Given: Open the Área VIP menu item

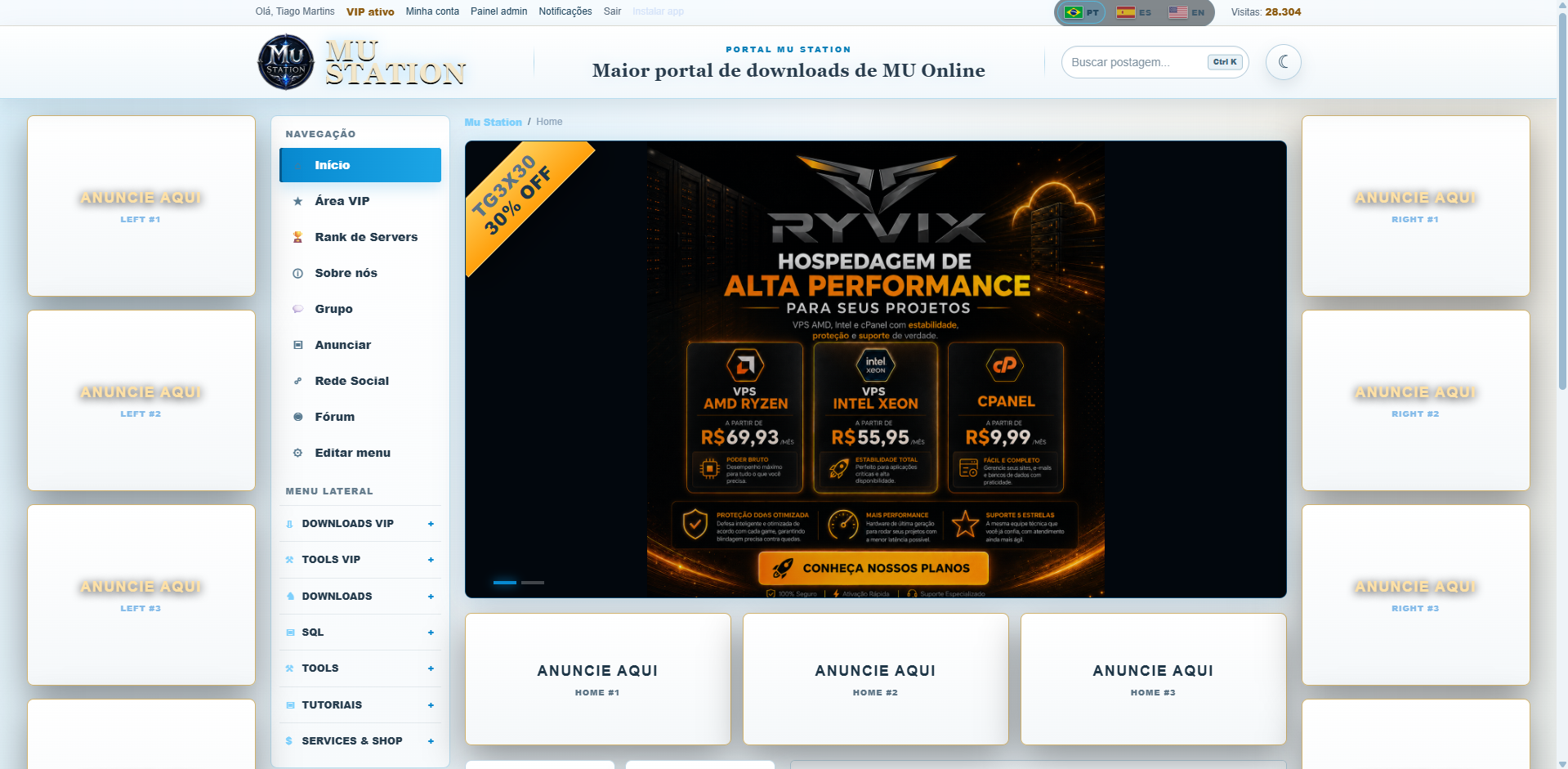Looking at the screenshot, I should click(x=360, y=201).
